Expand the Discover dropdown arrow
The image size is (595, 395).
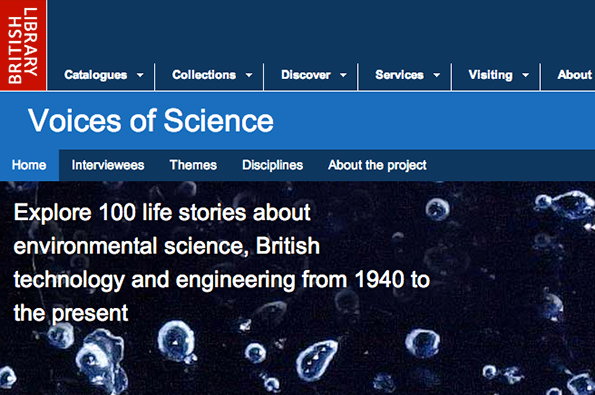(343, 75)
